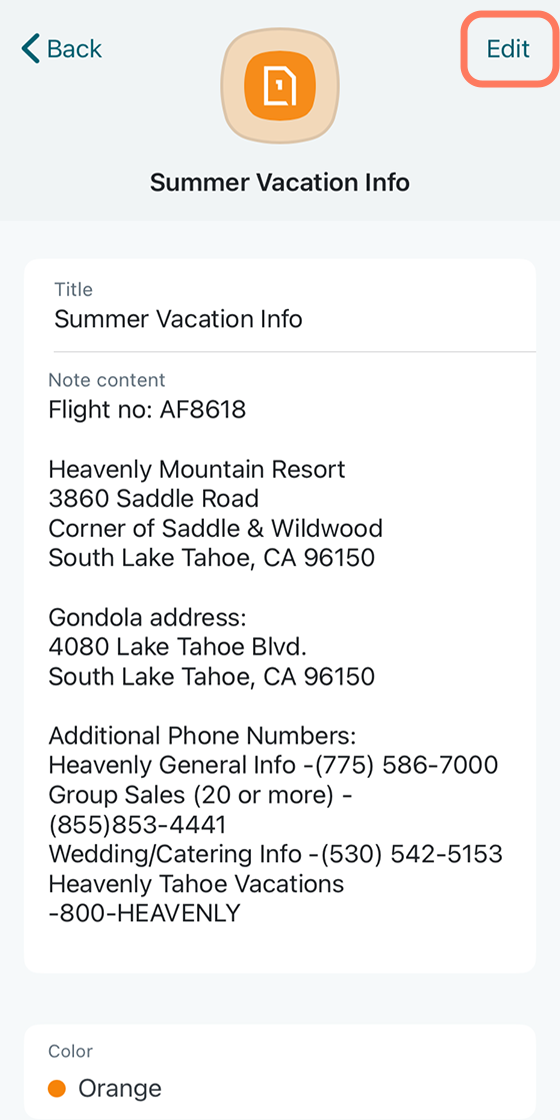Tap the Orange color label
The width and height of the screenshot is (560, 1120).
(120, 1089)
